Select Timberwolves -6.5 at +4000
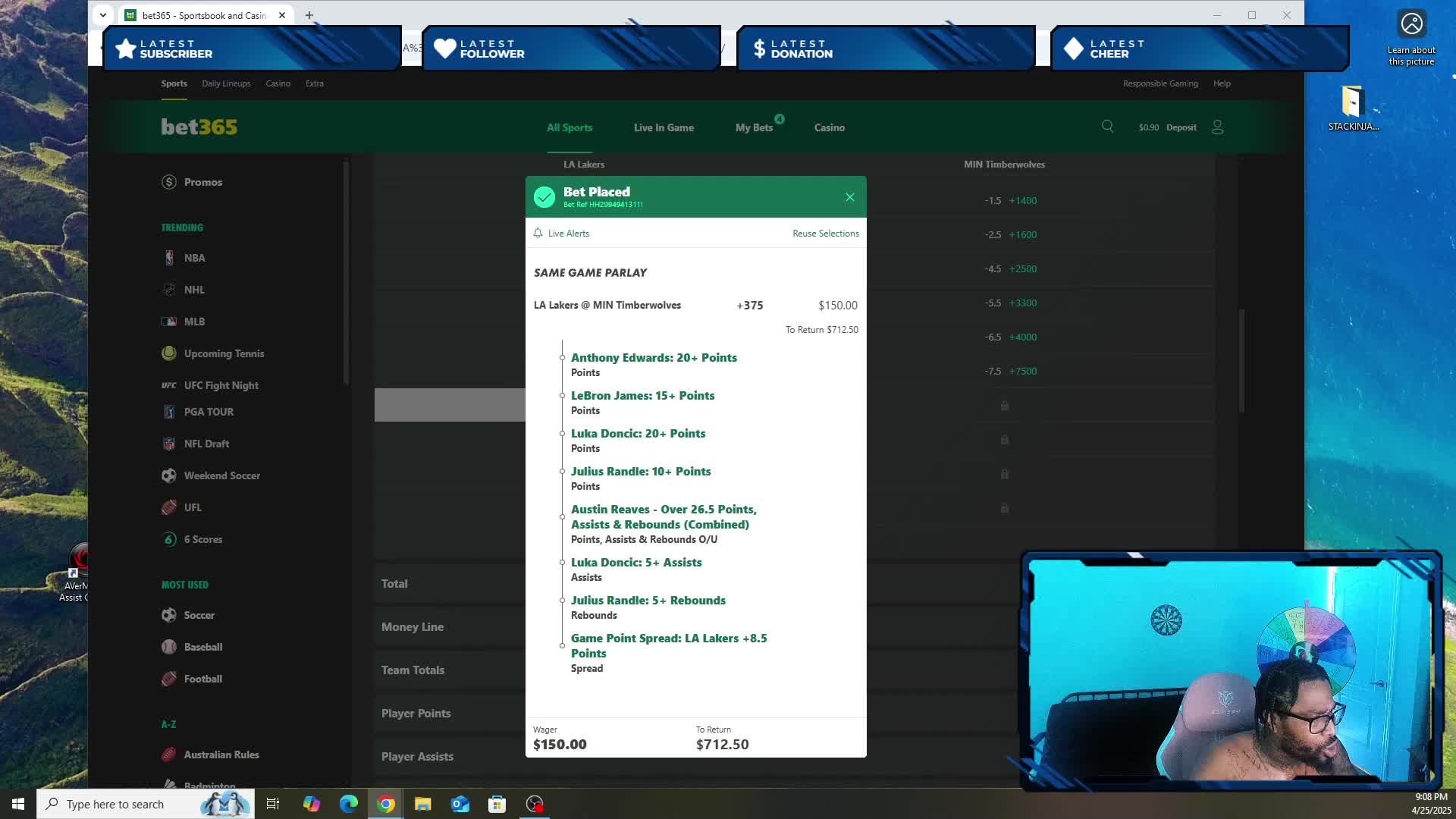 click(x=1010, y=337)
